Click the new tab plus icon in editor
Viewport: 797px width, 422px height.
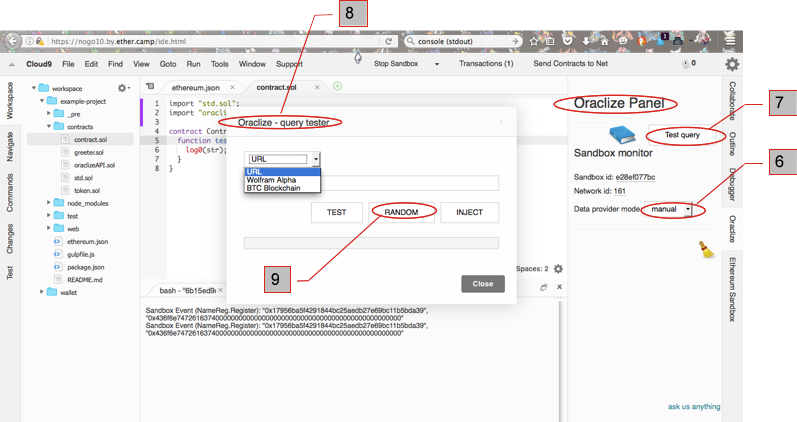coord(338,86)
